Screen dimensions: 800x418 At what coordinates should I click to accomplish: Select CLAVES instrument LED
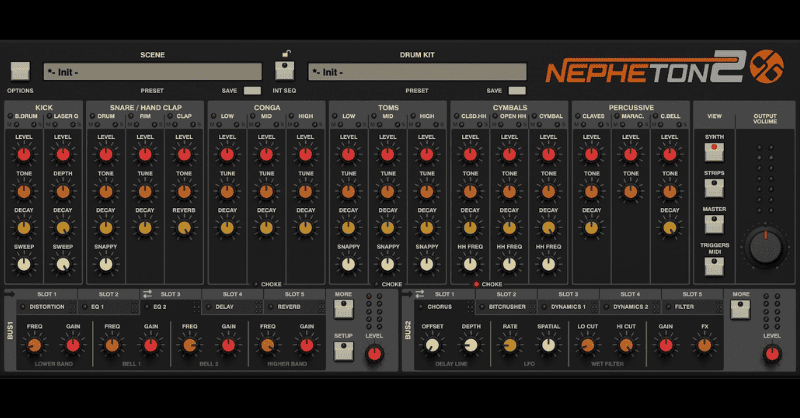[578, 116]
